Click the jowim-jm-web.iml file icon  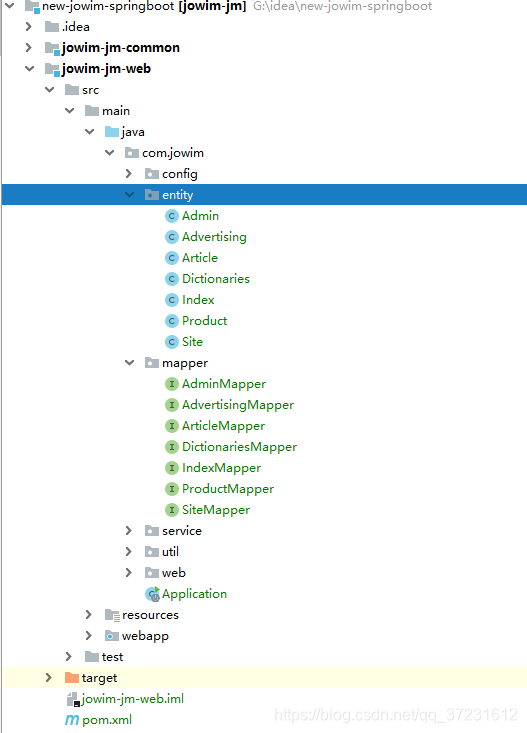pyautogui.click(x=72, y=699)
